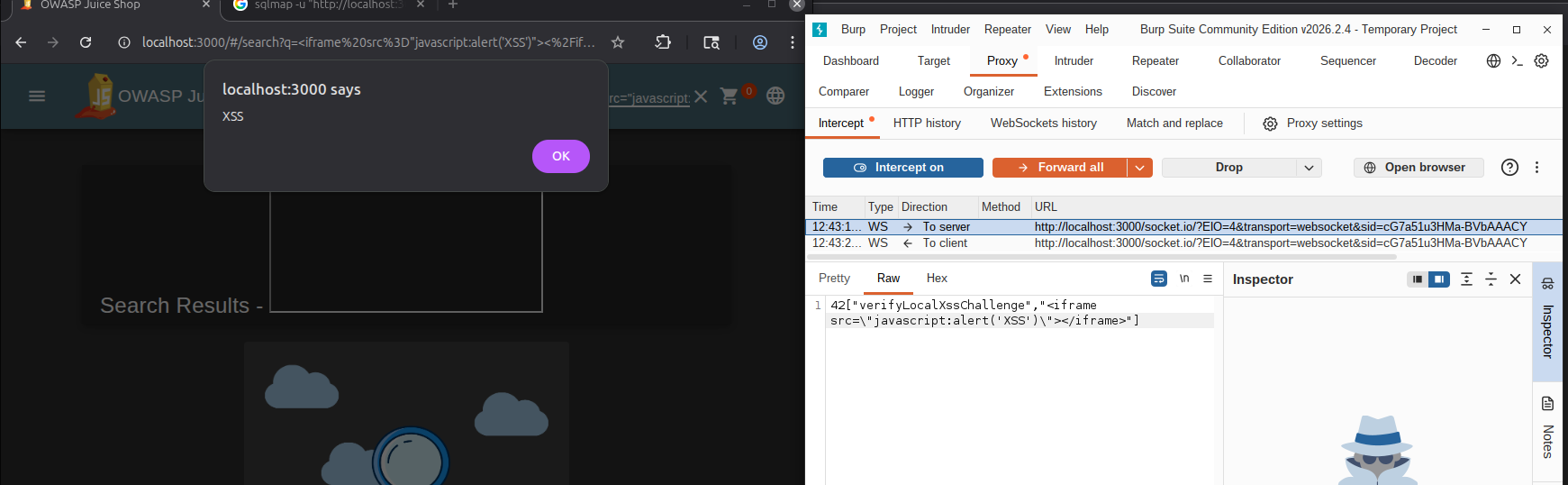Click the Forward all button
This screenshot has height=485, width=1568.
1060,168
